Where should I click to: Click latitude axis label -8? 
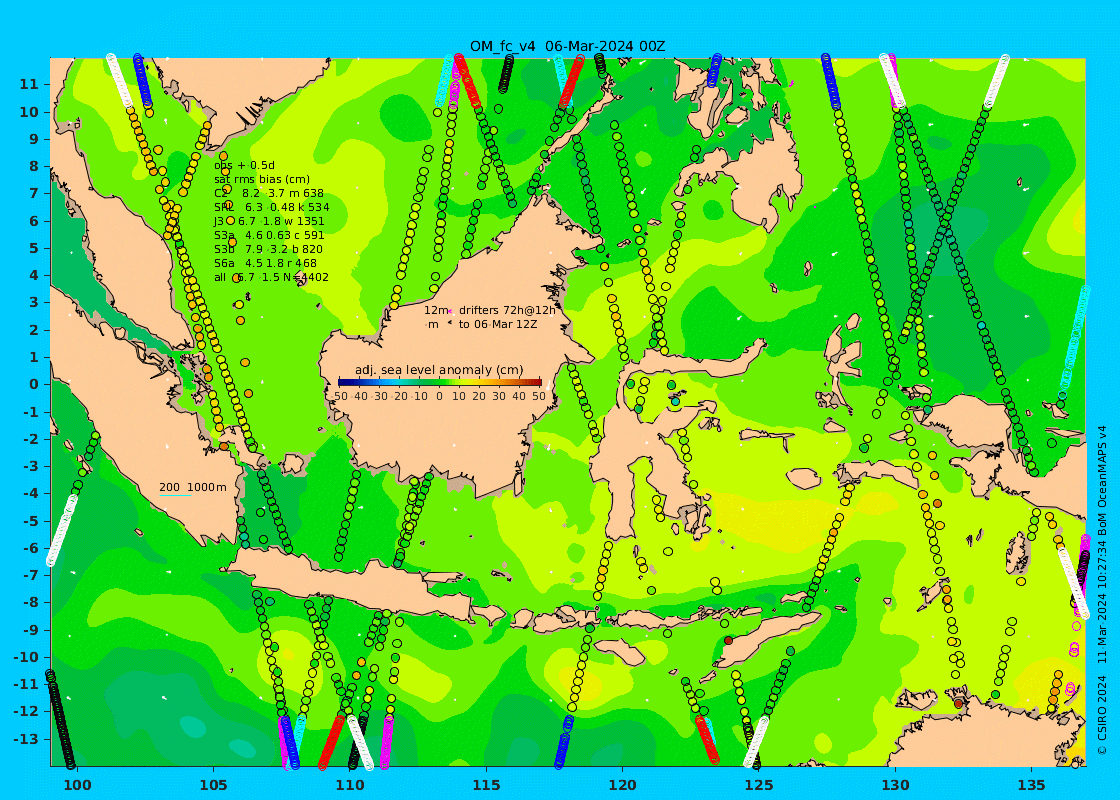pos(31,603)
